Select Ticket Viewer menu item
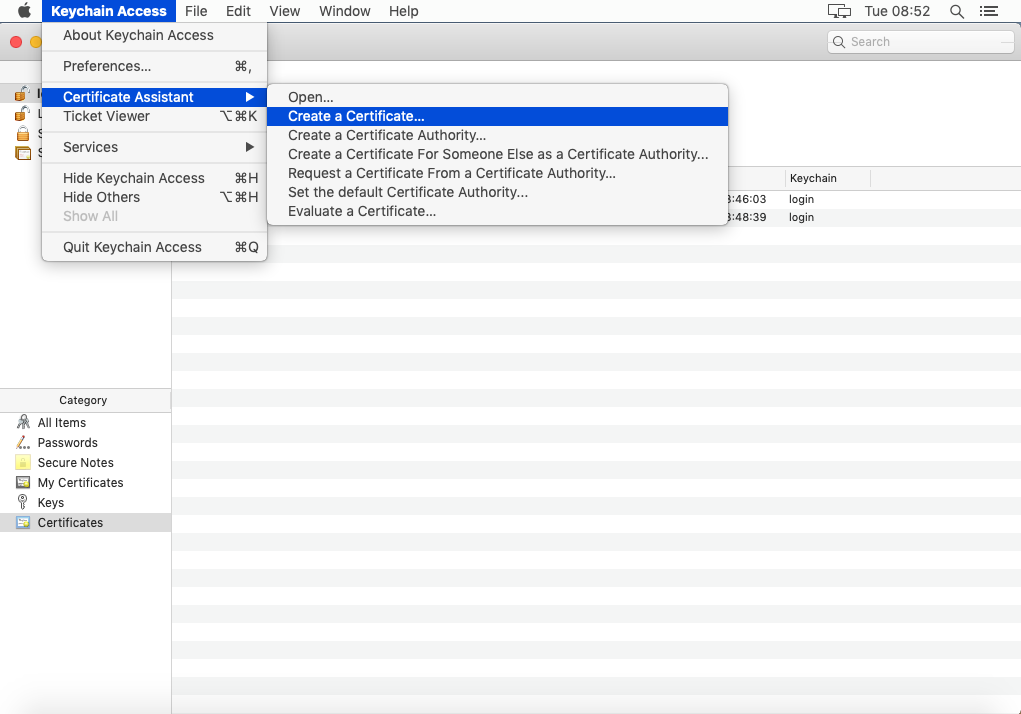This screenshot has width=1021, height=714. pyautogui.click(x=106, y=116)
